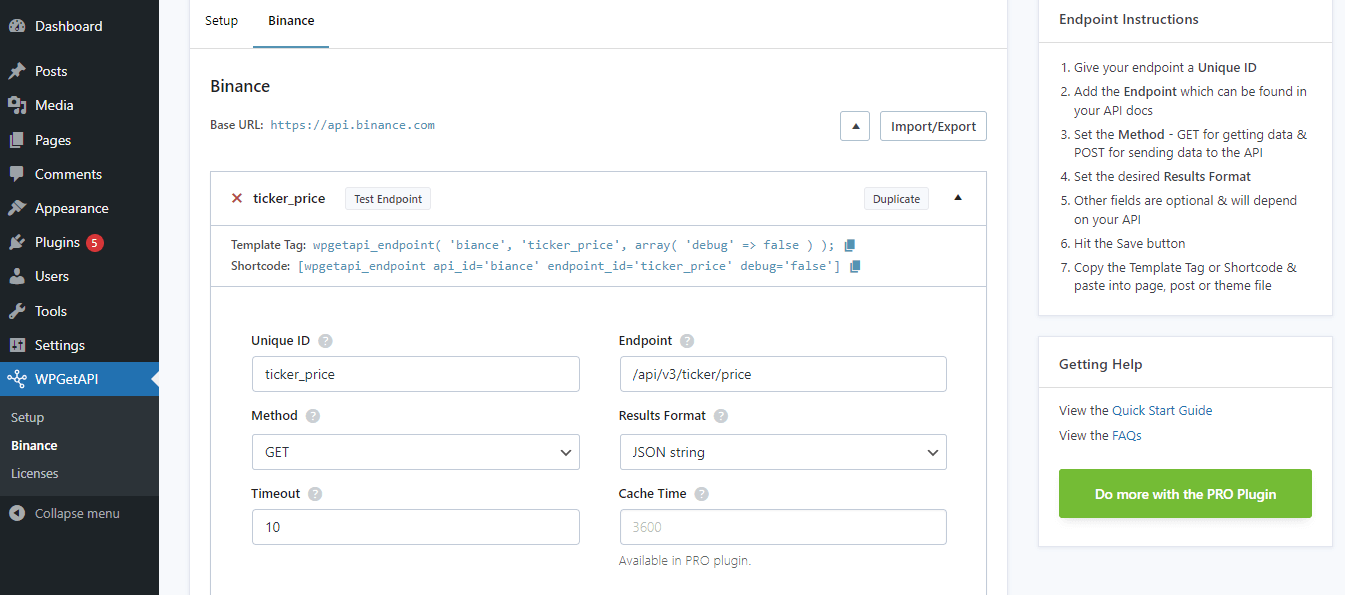Click the copy icon beside Template Tag
Viewport: 1345px width, 595px height.
850,245
